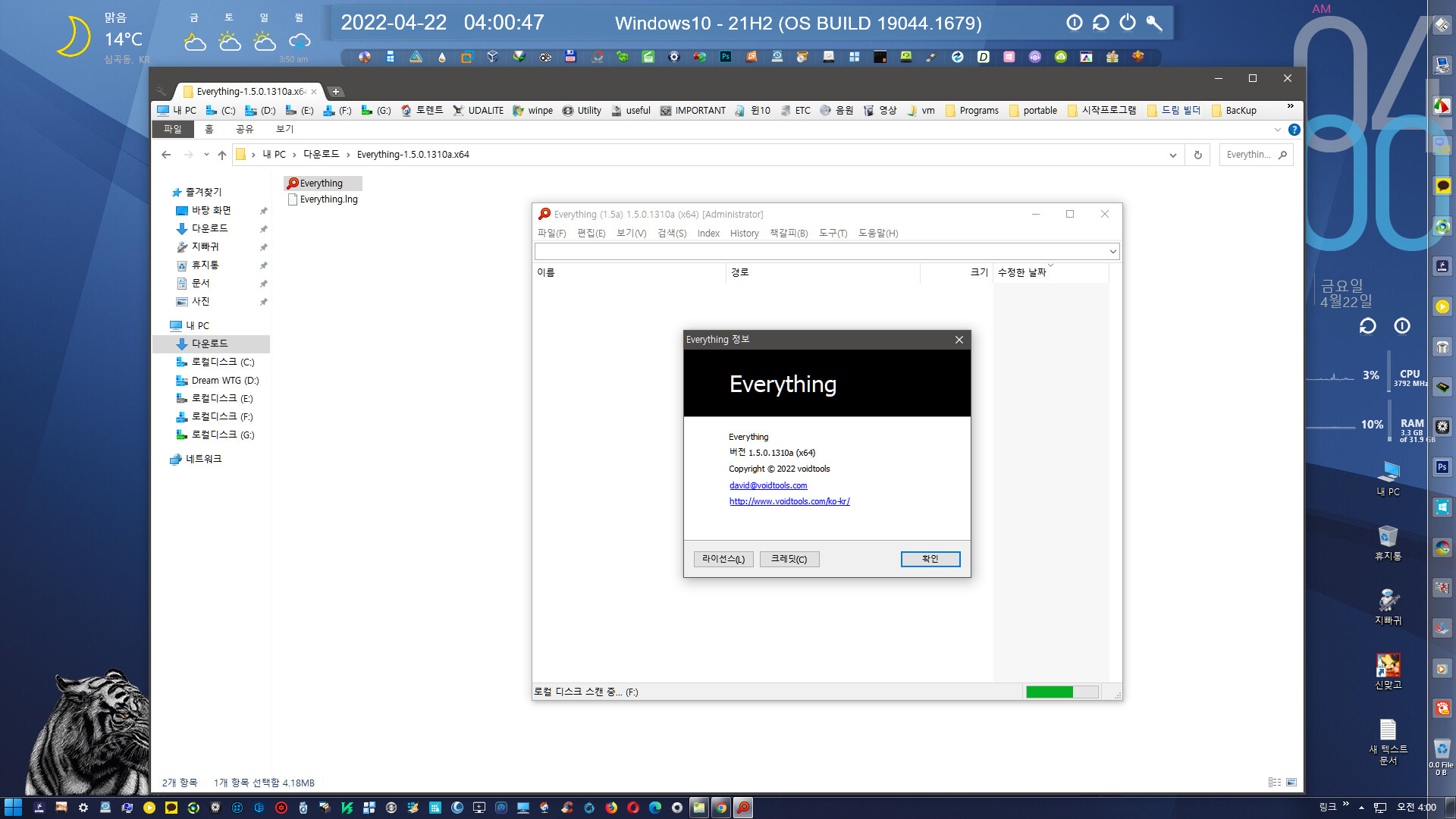The height and width of the screenshot is (819, 1456).
Task: Select 로컬디스크 (C:) in the navigation pane
Action: 221,362
